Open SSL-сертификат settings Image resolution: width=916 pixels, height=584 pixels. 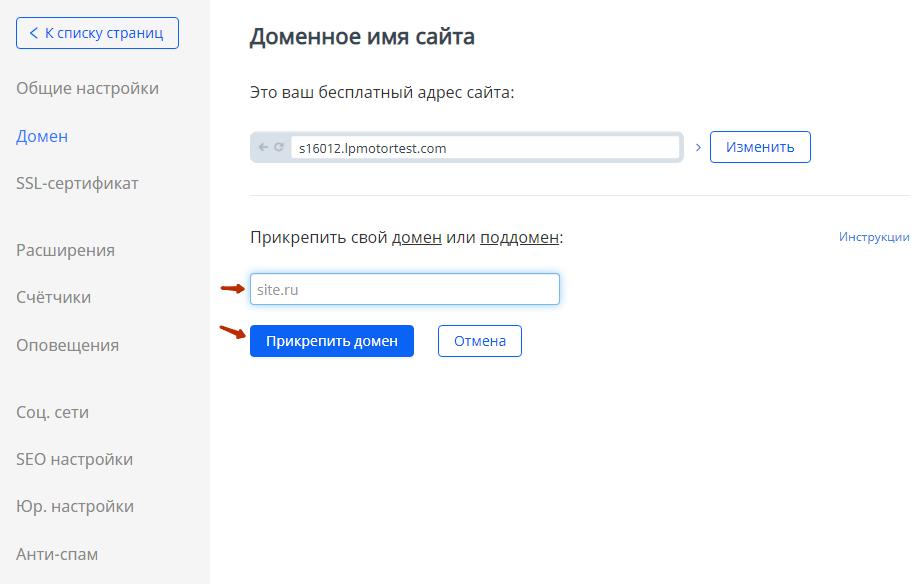click(x=77, y=183)
